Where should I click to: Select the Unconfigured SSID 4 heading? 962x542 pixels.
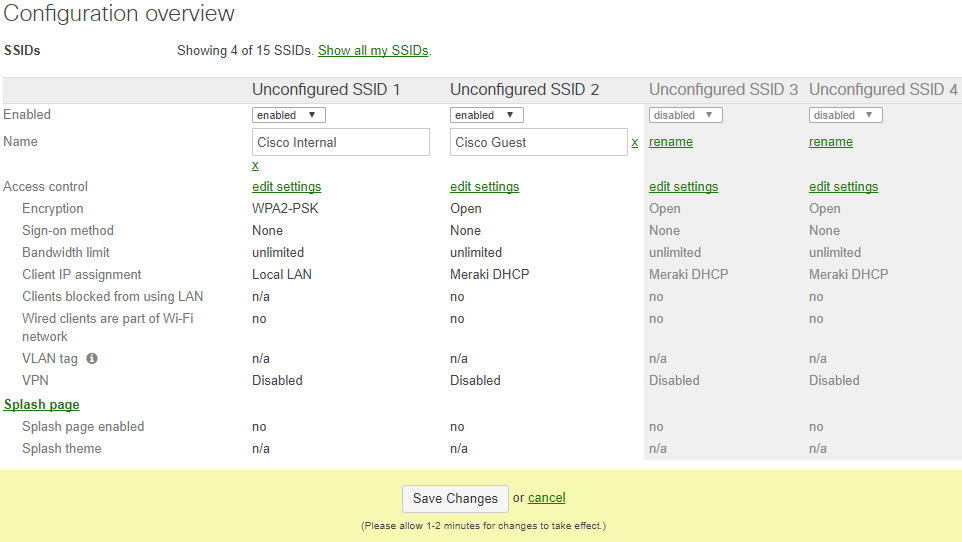coord(883,90)
